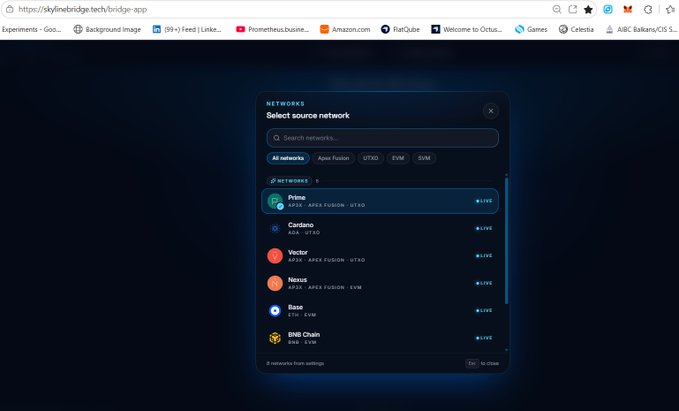Screen dimensions: 679x411
Task: Click the LIVE status on Nexus row
Action: 484,283
